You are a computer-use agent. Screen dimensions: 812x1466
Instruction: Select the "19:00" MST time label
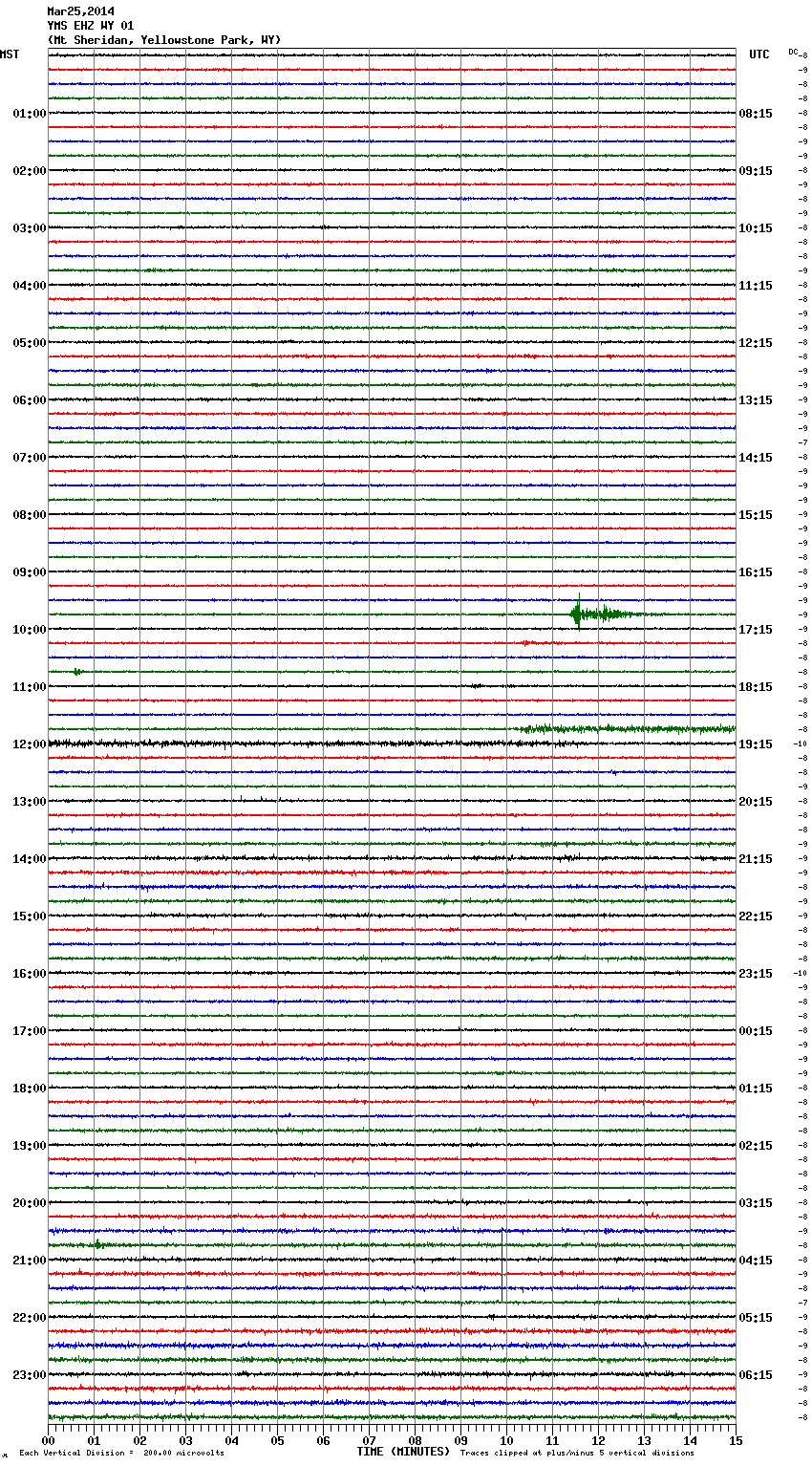point(30,1146)
